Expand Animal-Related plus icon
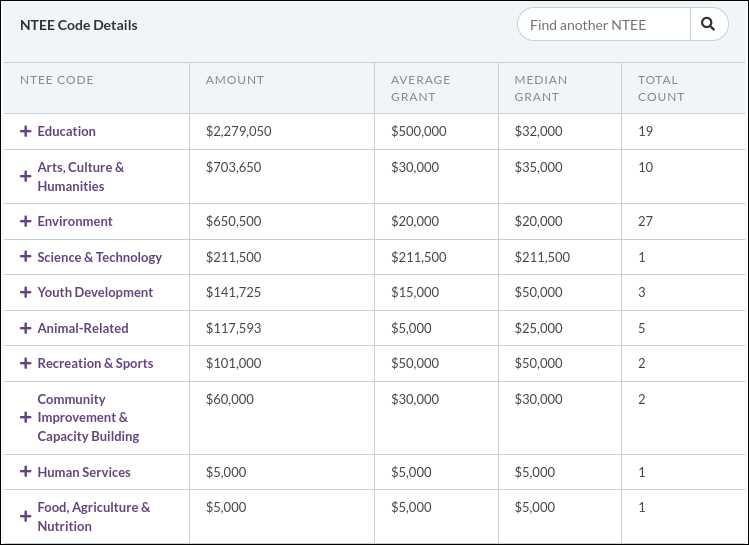Viewport: 749px width, 545px height. pos(26,328)
